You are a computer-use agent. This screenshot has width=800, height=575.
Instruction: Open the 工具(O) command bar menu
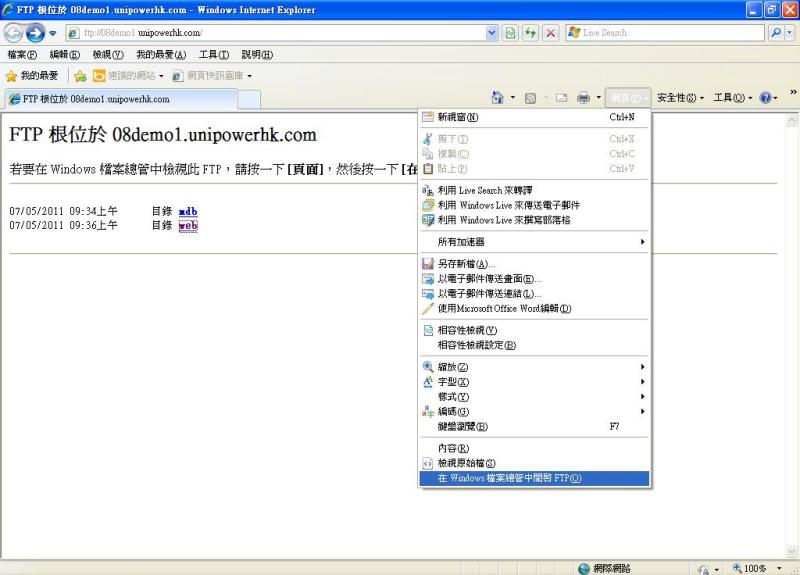[733, 97]
